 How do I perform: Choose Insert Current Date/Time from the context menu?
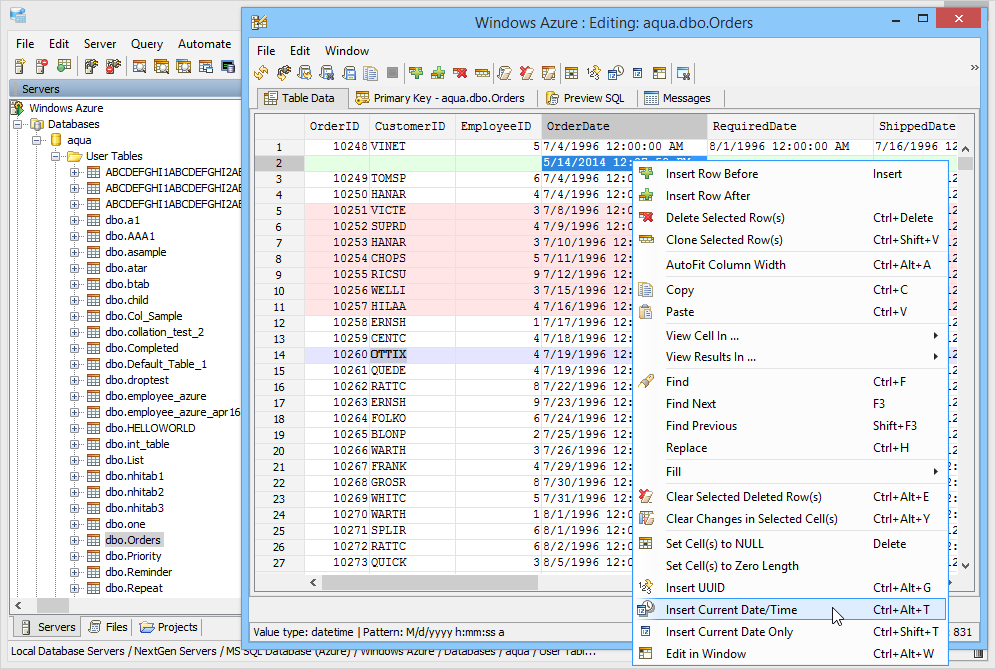click(x=790, y=610)
